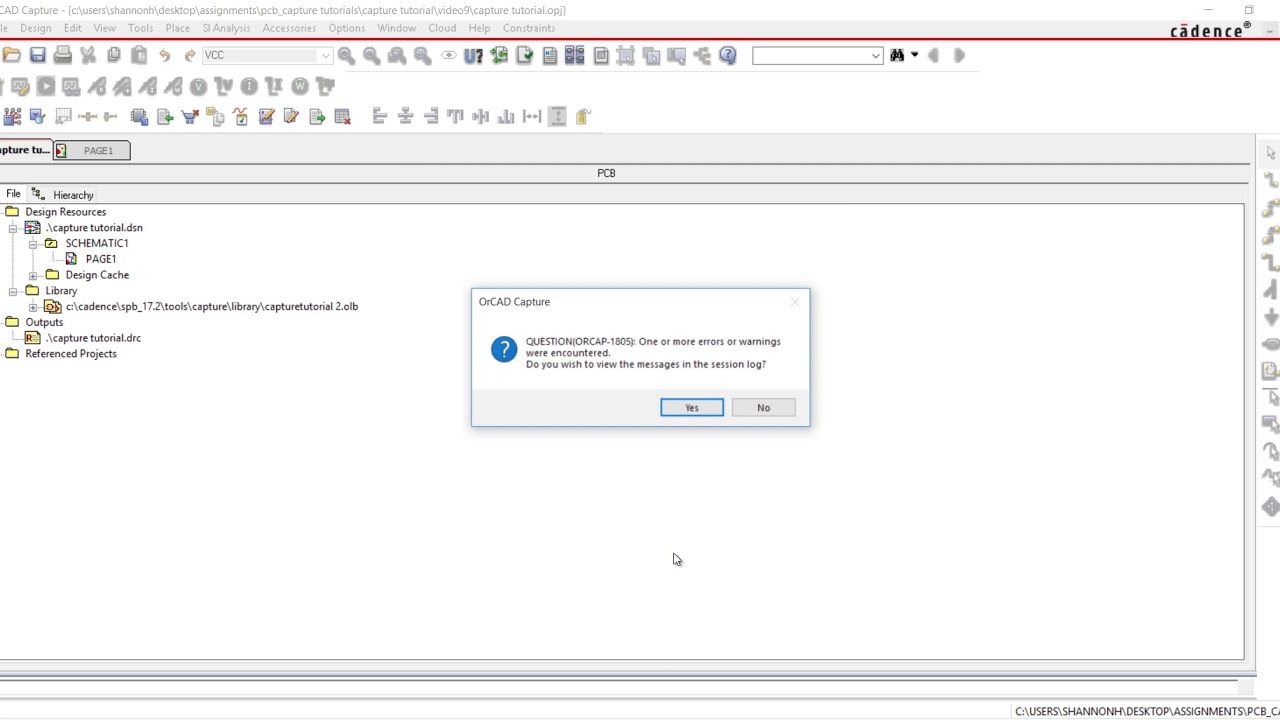Image resolution: width=1280 pixels, height=720 pixels.
Task: Click No to dismiss the dialog
Action: click(x=763, y=408)
